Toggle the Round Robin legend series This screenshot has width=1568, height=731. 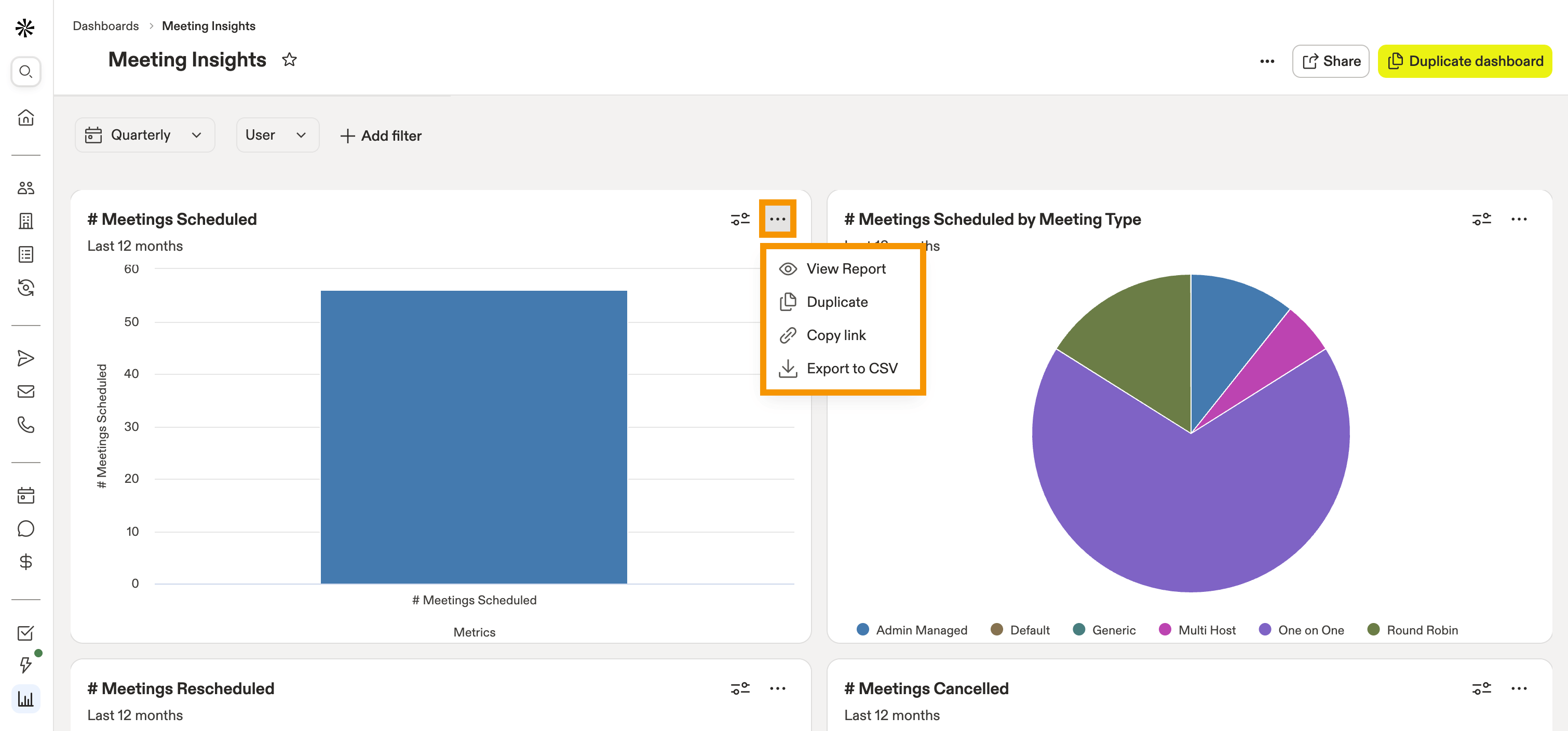(x=1412, y=630)
